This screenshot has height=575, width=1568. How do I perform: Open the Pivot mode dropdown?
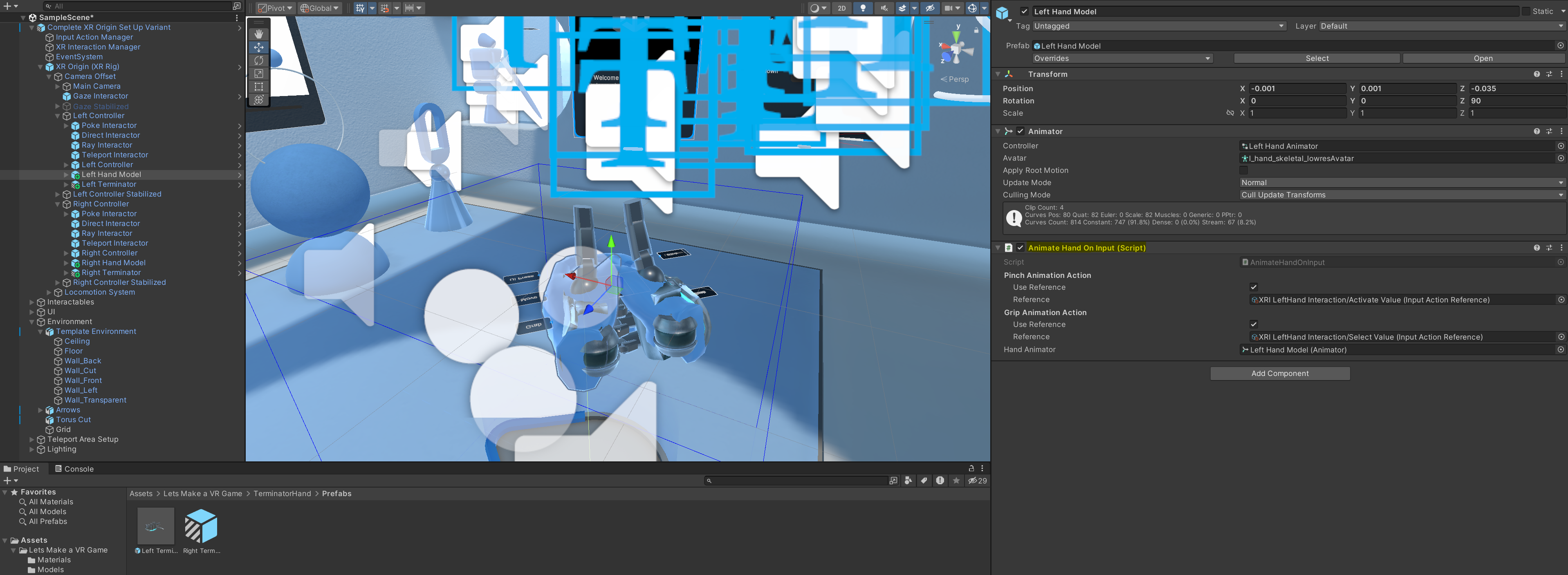pyautogui.click(x=275, y=8)
